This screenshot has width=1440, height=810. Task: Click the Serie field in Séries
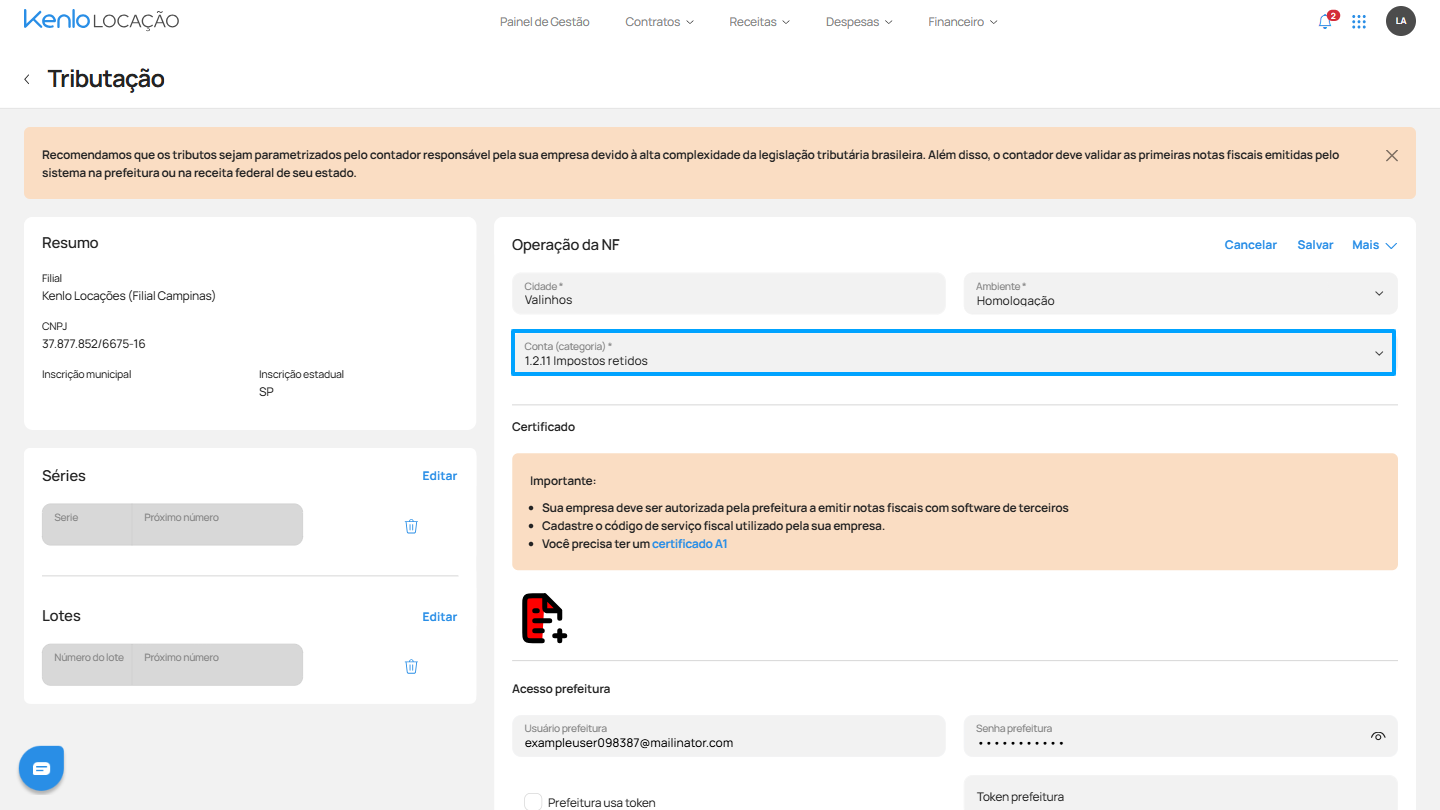coord(87,524)
